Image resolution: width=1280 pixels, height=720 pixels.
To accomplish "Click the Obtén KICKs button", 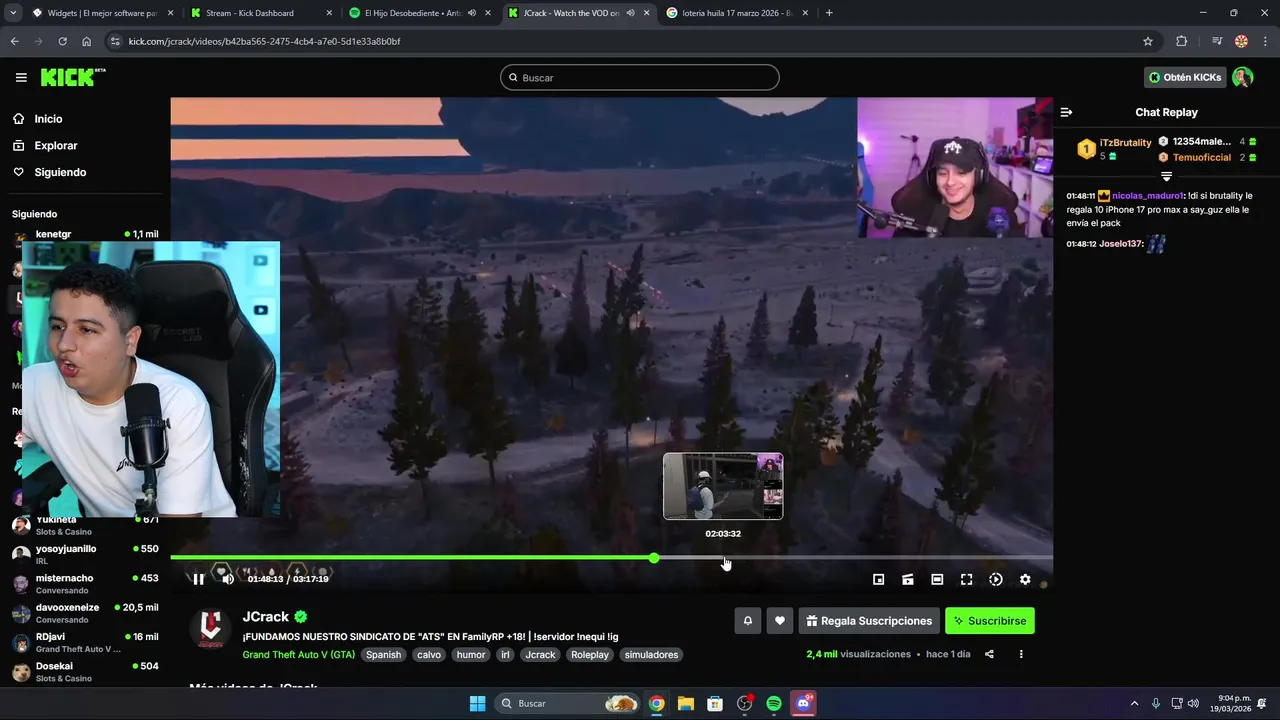I will pos(1185,77).
